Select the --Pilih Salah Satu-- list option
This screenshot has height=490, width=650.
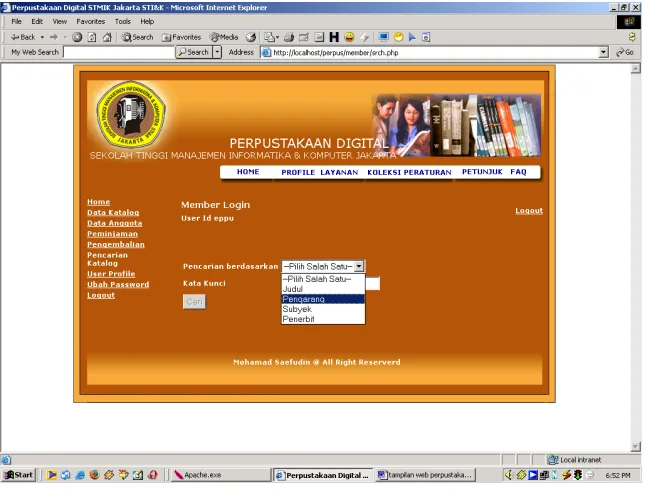coord(323,279)
